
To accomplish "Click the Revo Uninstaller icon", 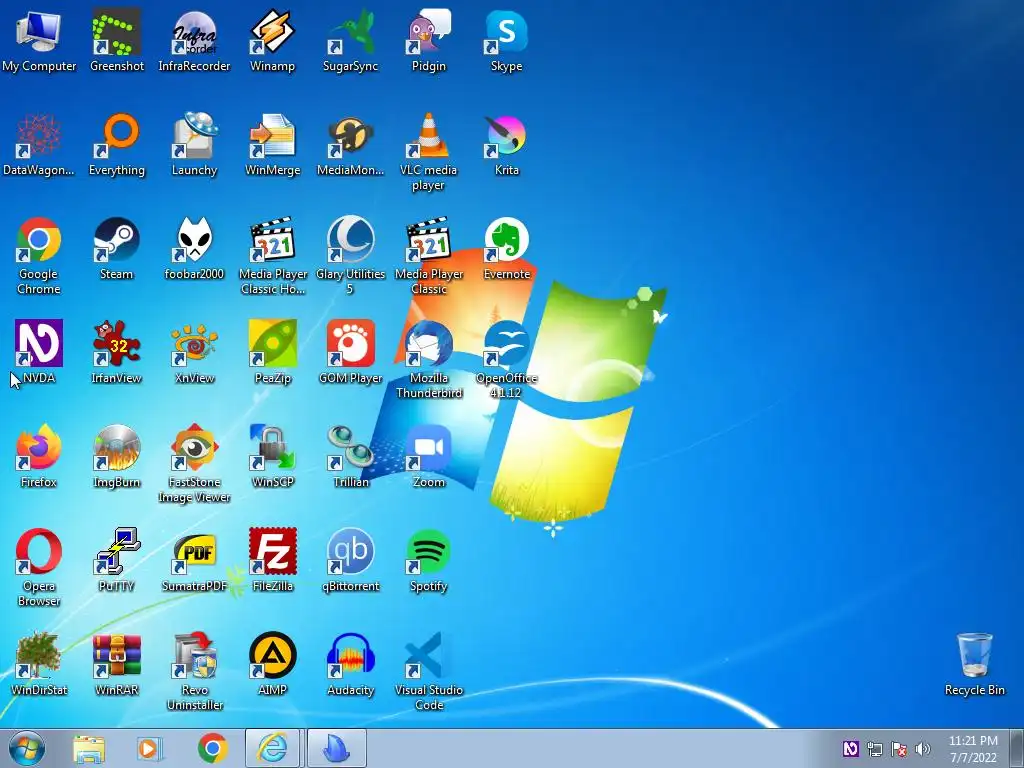I will 195,656.
